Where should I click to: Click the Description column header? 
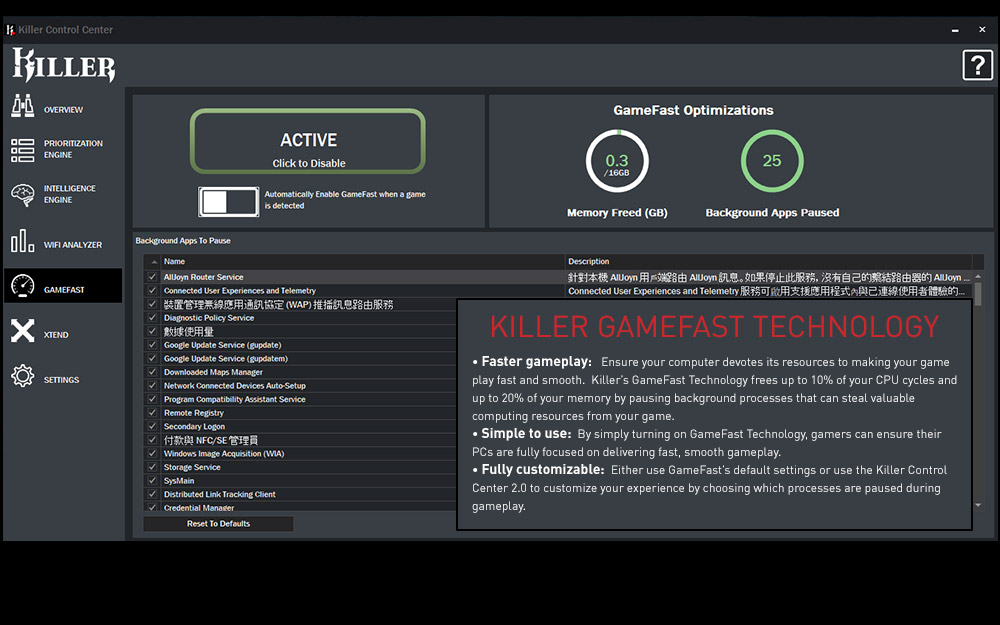point(588,262)
